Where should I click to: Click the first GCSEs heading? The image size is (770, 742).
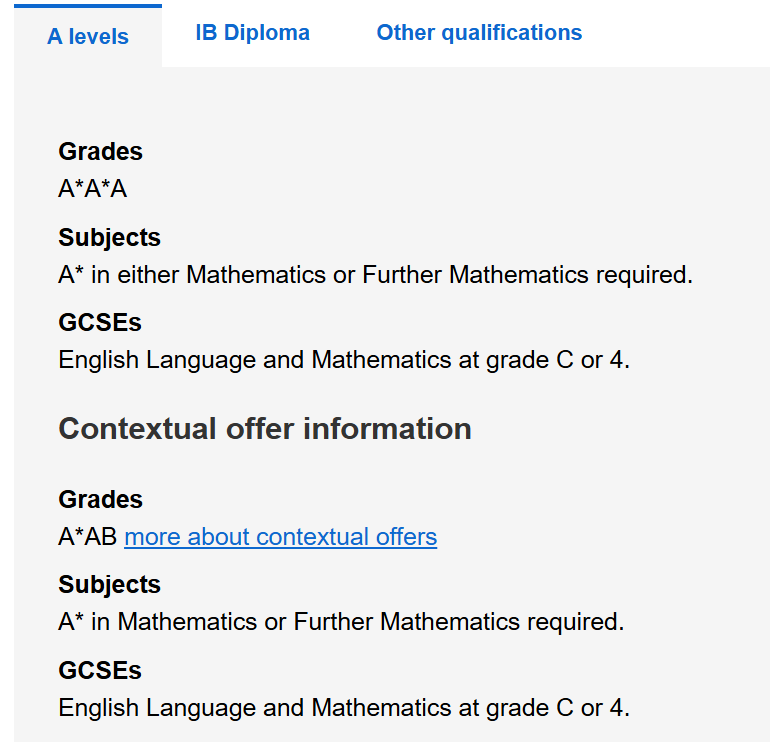(100, 323)
